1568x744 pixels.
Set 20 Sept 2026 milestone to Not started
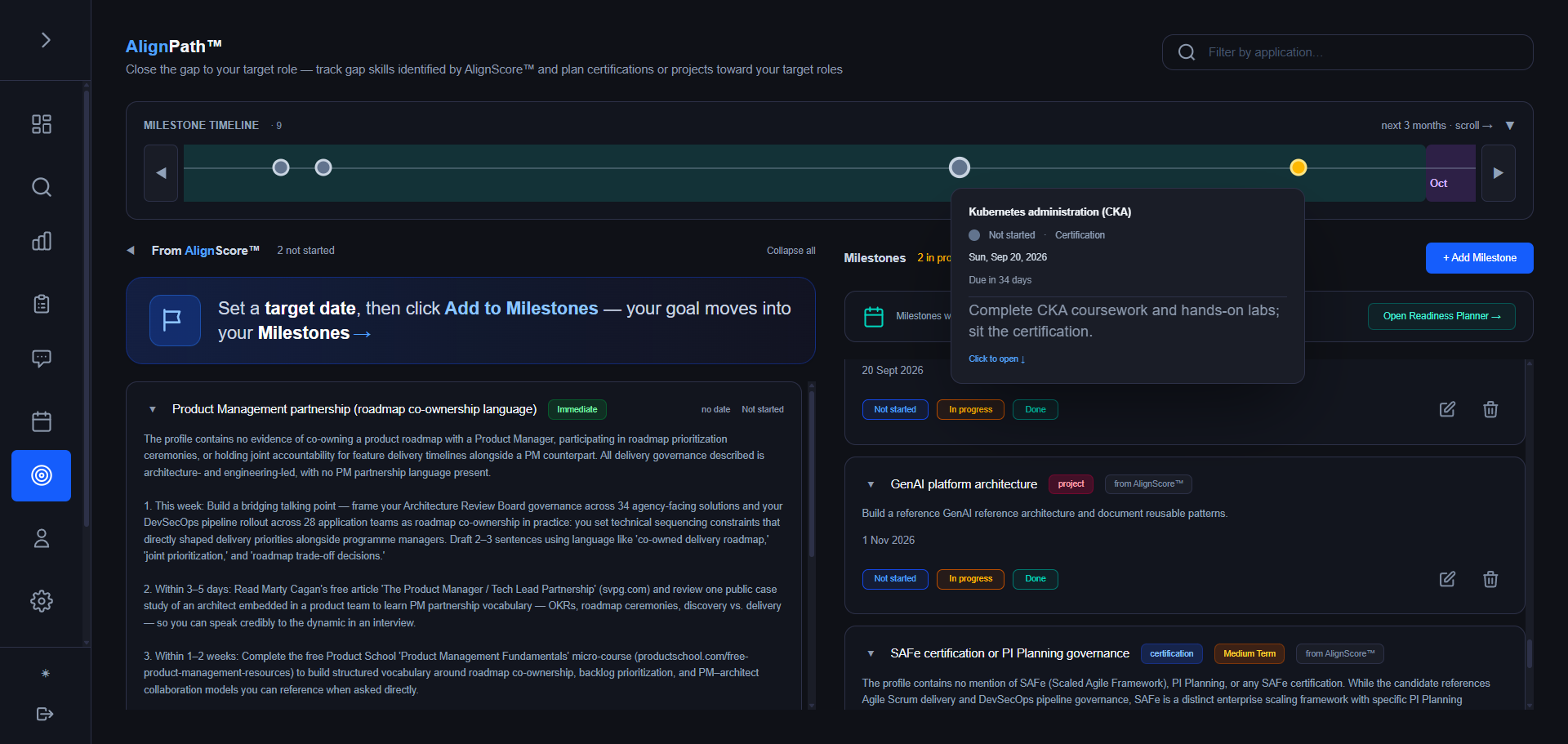click(895, 410)
